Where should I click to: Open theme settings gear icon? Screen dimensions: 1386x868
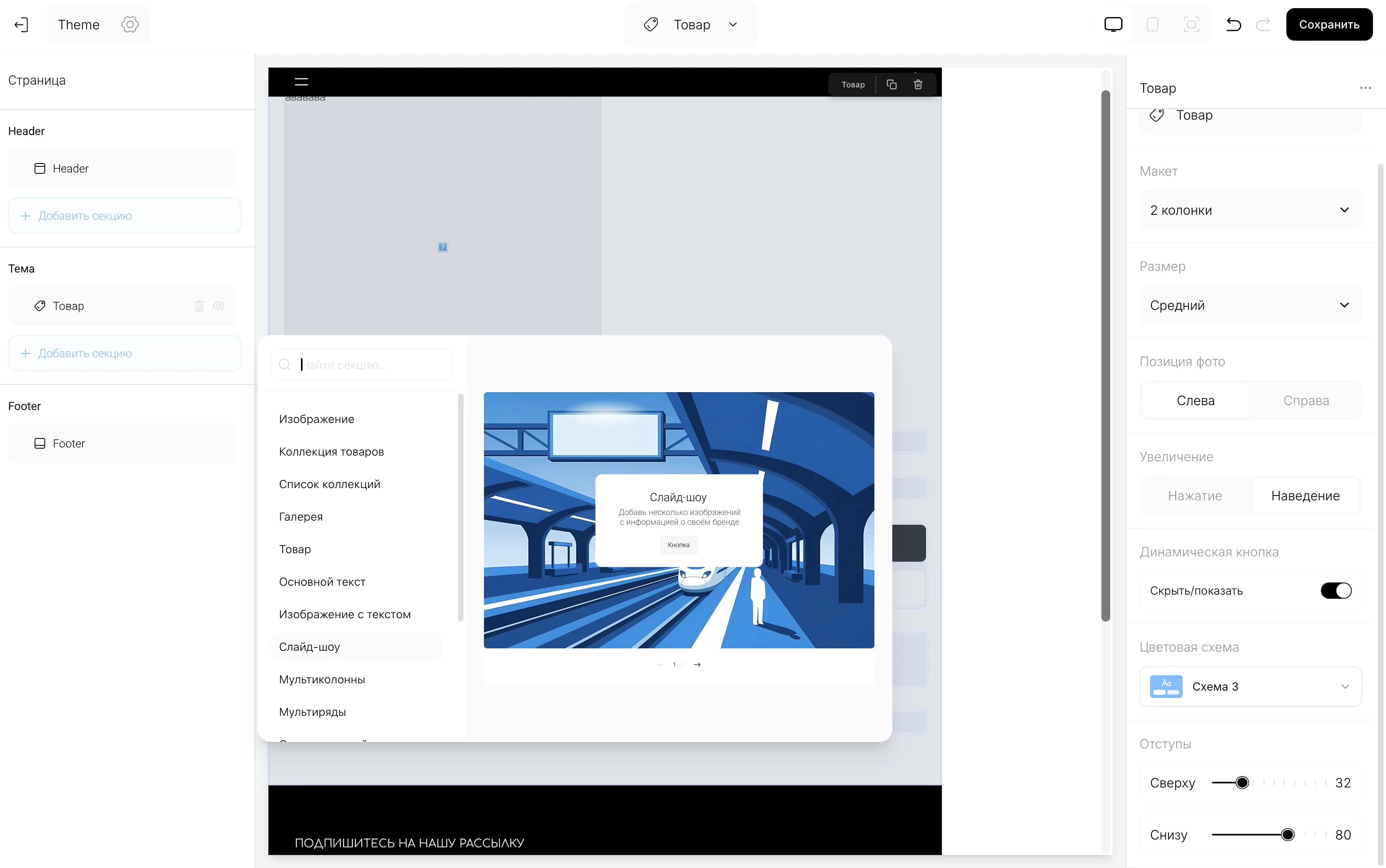coord(130,25)
